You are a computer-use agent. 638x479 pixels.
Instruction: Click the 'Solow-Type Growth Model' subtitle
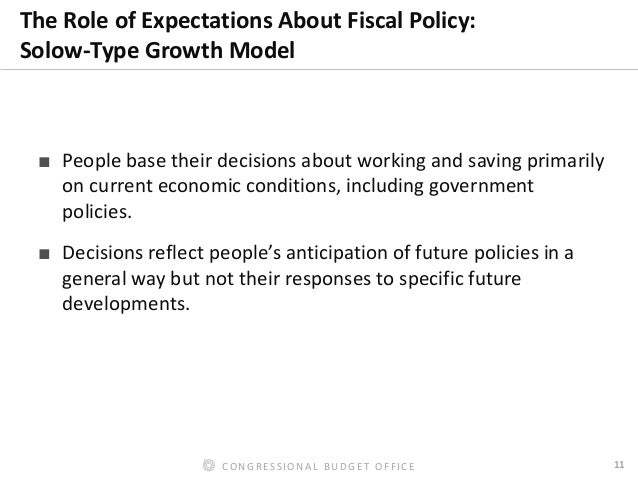157,50
